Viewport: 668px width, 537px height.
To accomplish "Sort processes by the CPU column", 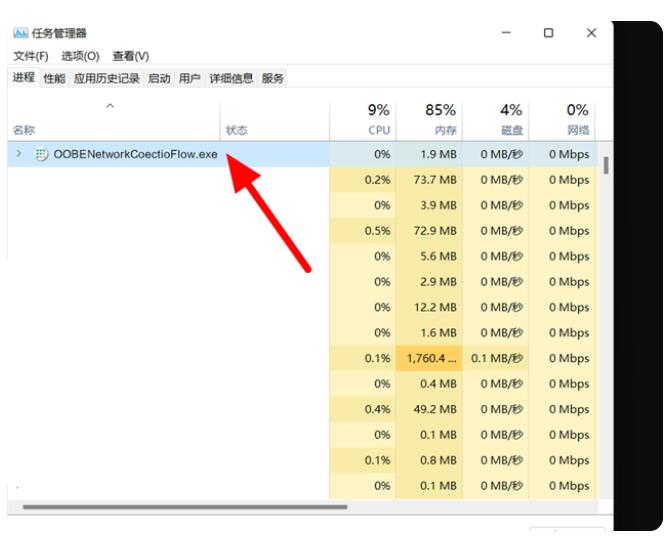I will tap(378, 130).
